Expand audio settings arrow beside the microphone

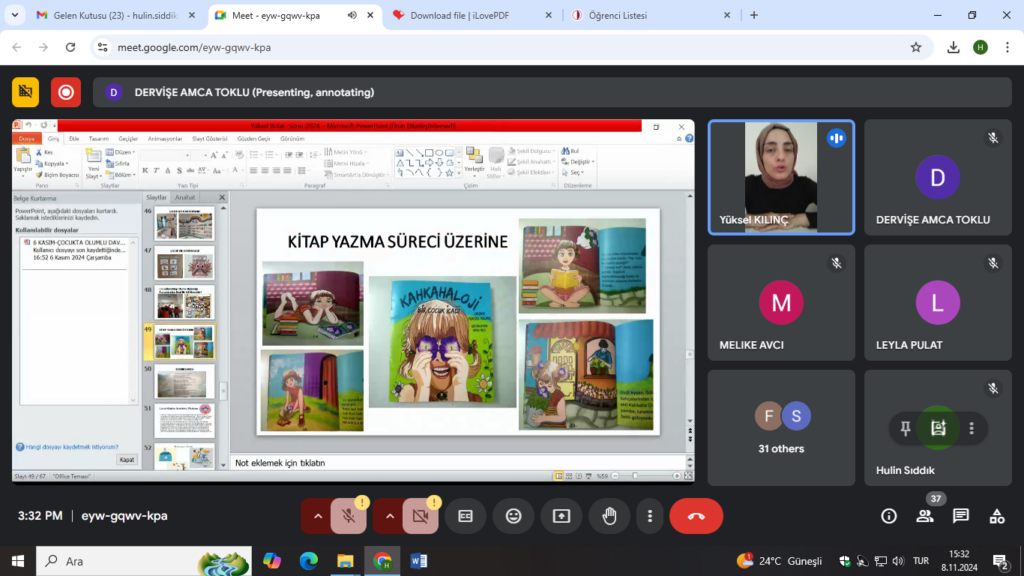click(x=318, y=516)
